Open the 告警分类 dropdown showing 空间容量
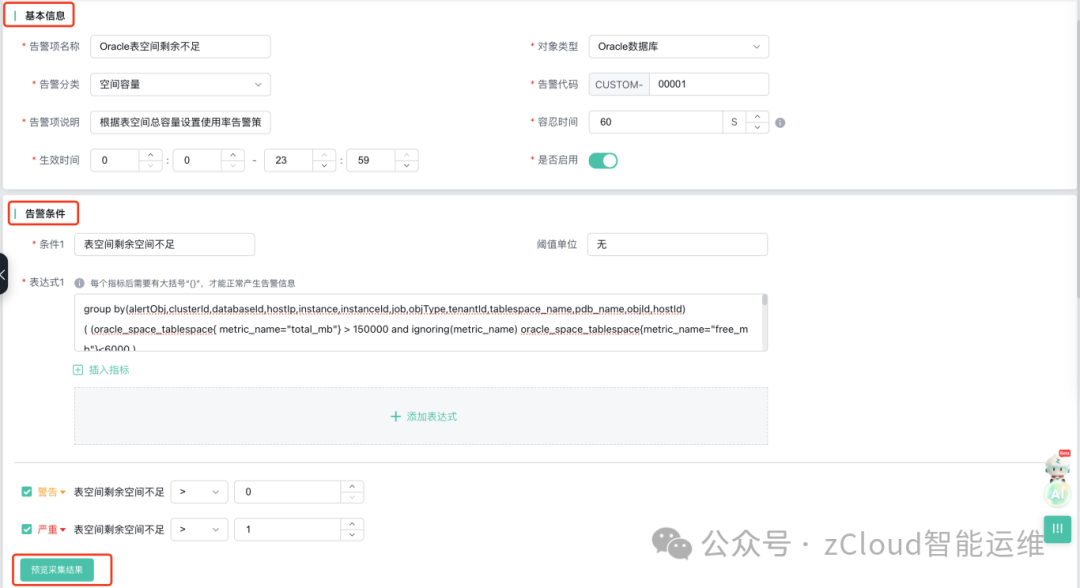Viewport: 1080px width, 588px height. pos(180,85)
